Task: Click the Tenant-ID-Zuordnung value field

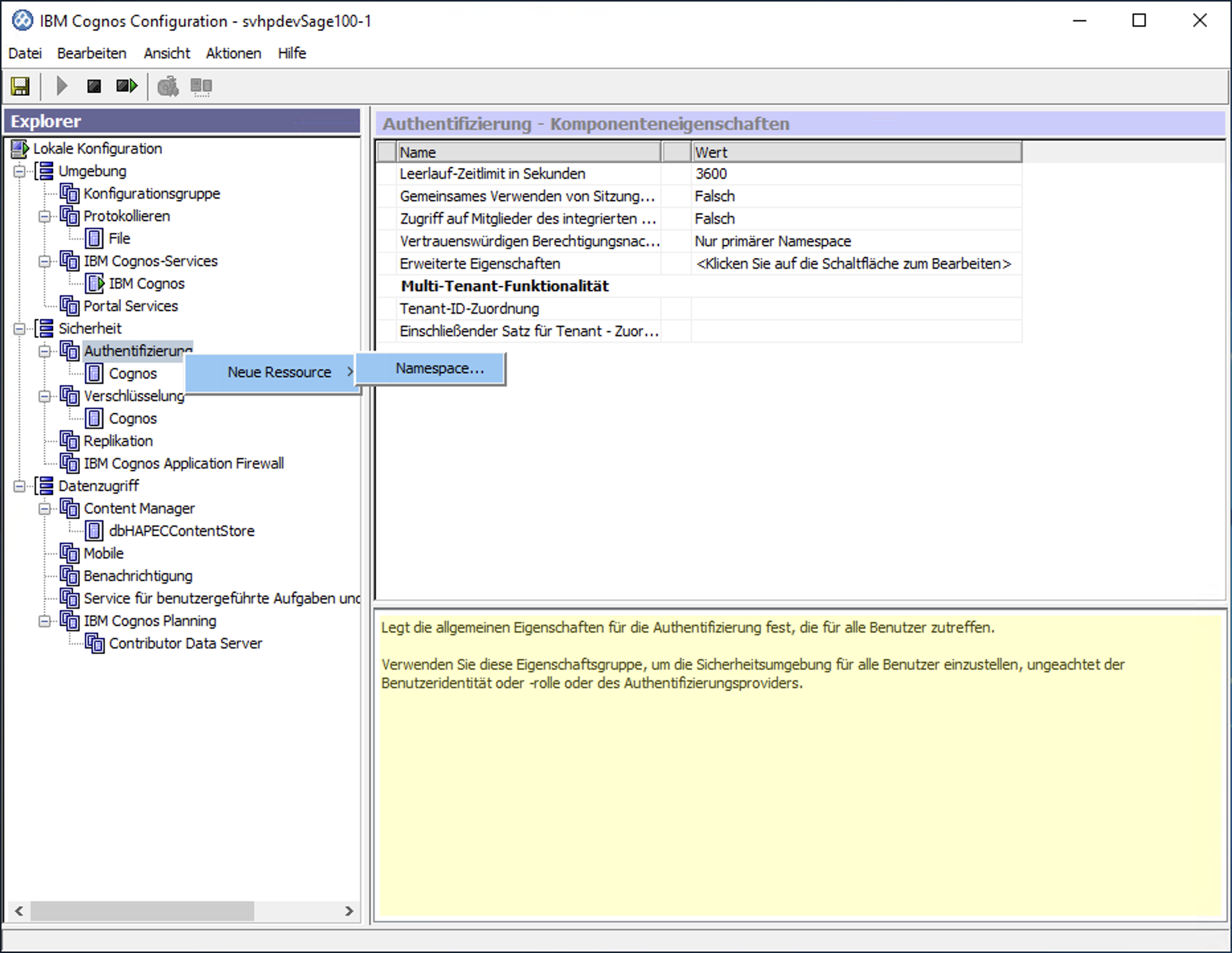Action: [x=855, y=309]
